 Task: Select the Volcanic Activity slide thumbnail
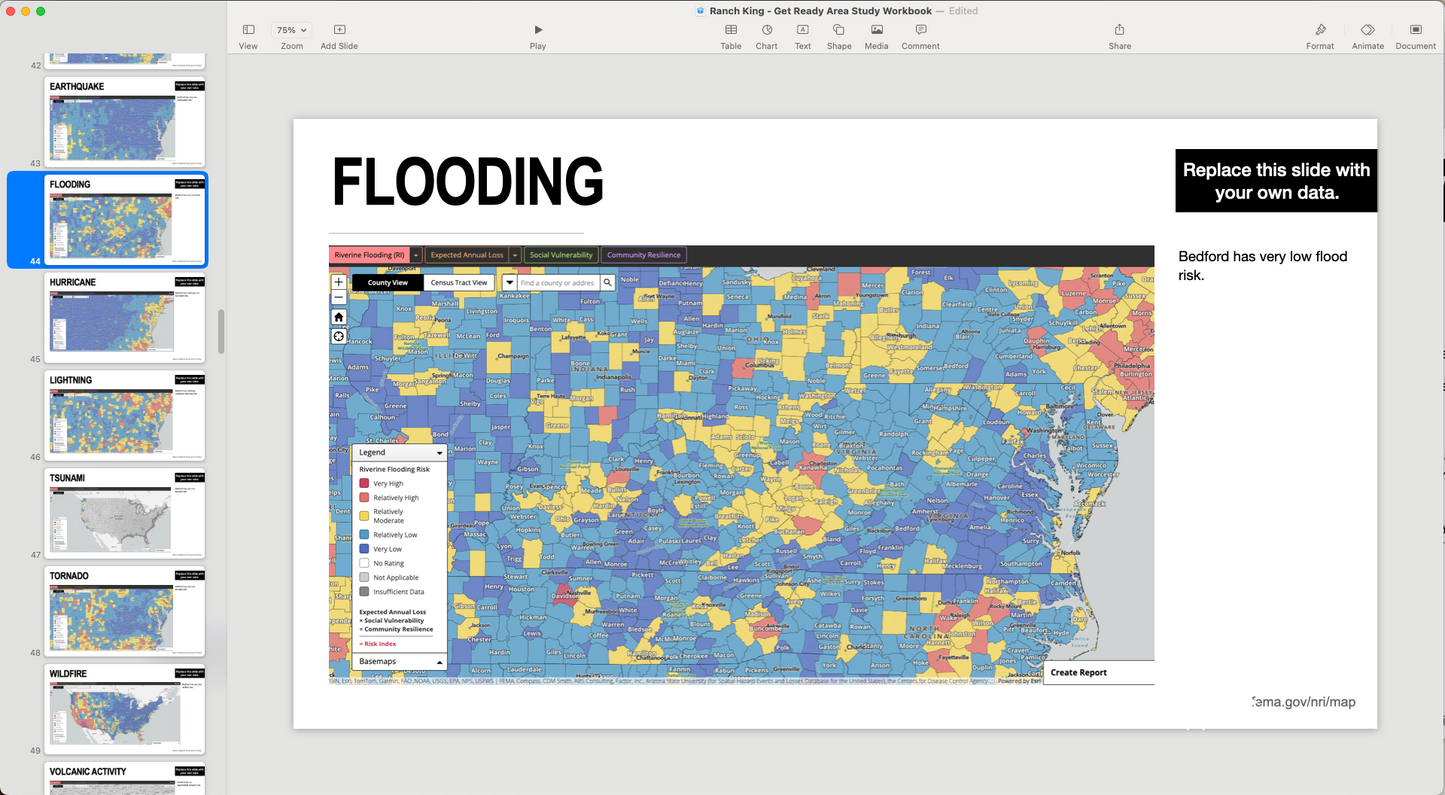125,779
